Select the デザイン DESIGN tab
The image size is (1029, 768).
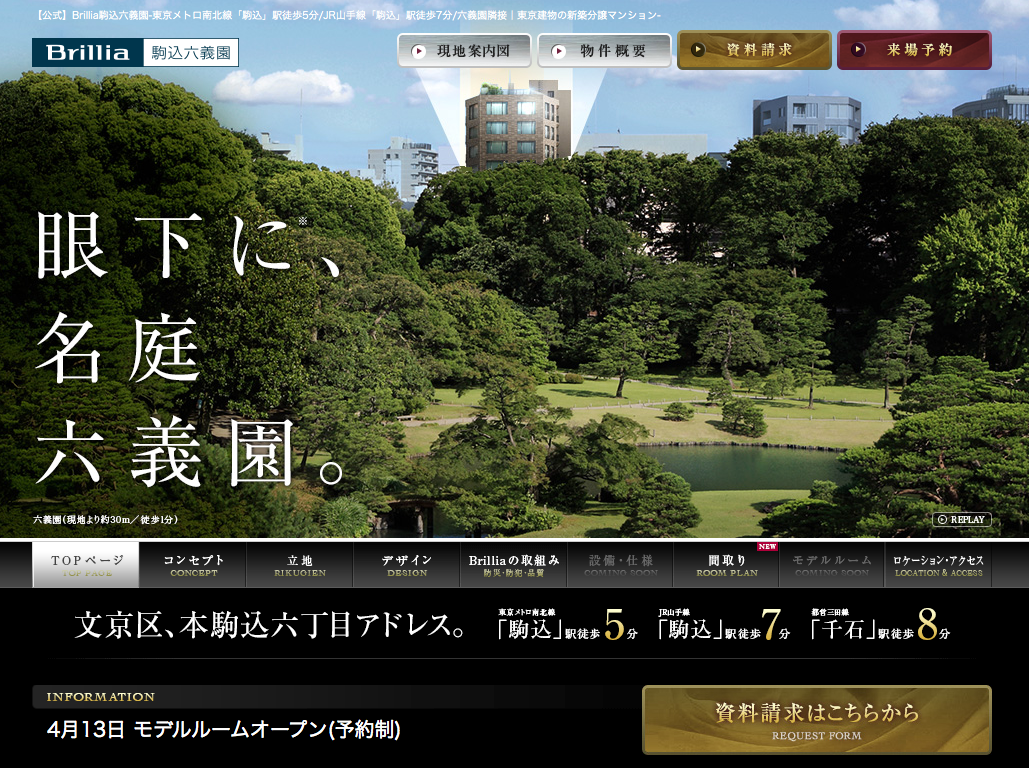pos(406,565)
